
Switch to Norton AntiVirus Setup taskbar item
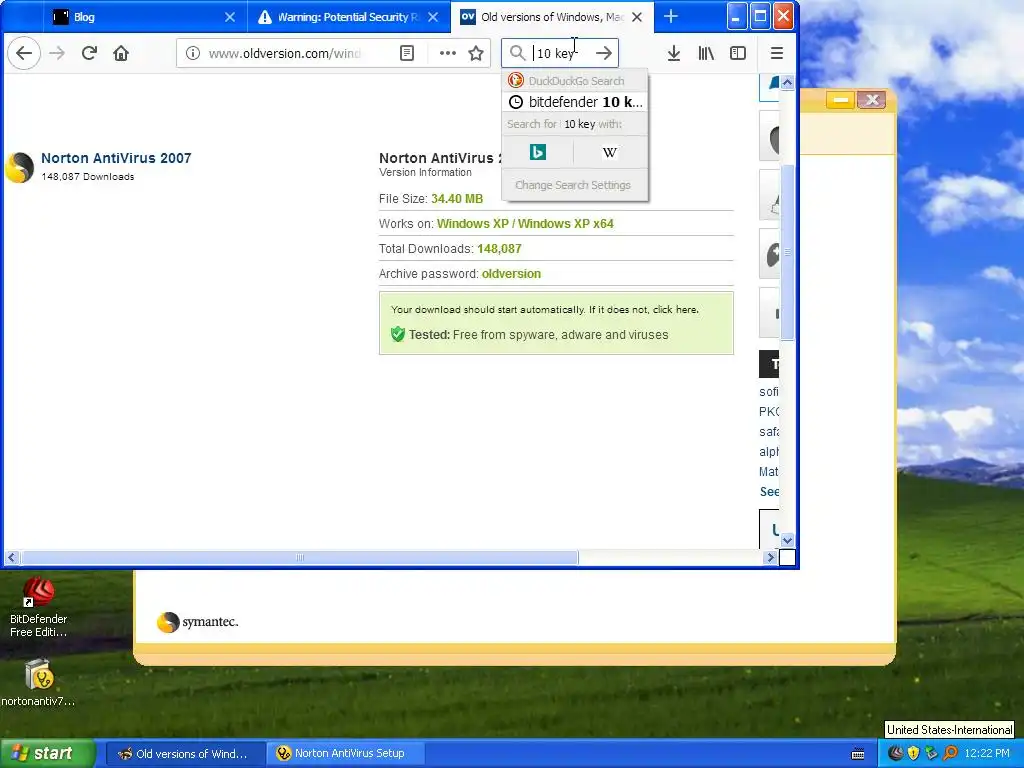coord(344,754)
